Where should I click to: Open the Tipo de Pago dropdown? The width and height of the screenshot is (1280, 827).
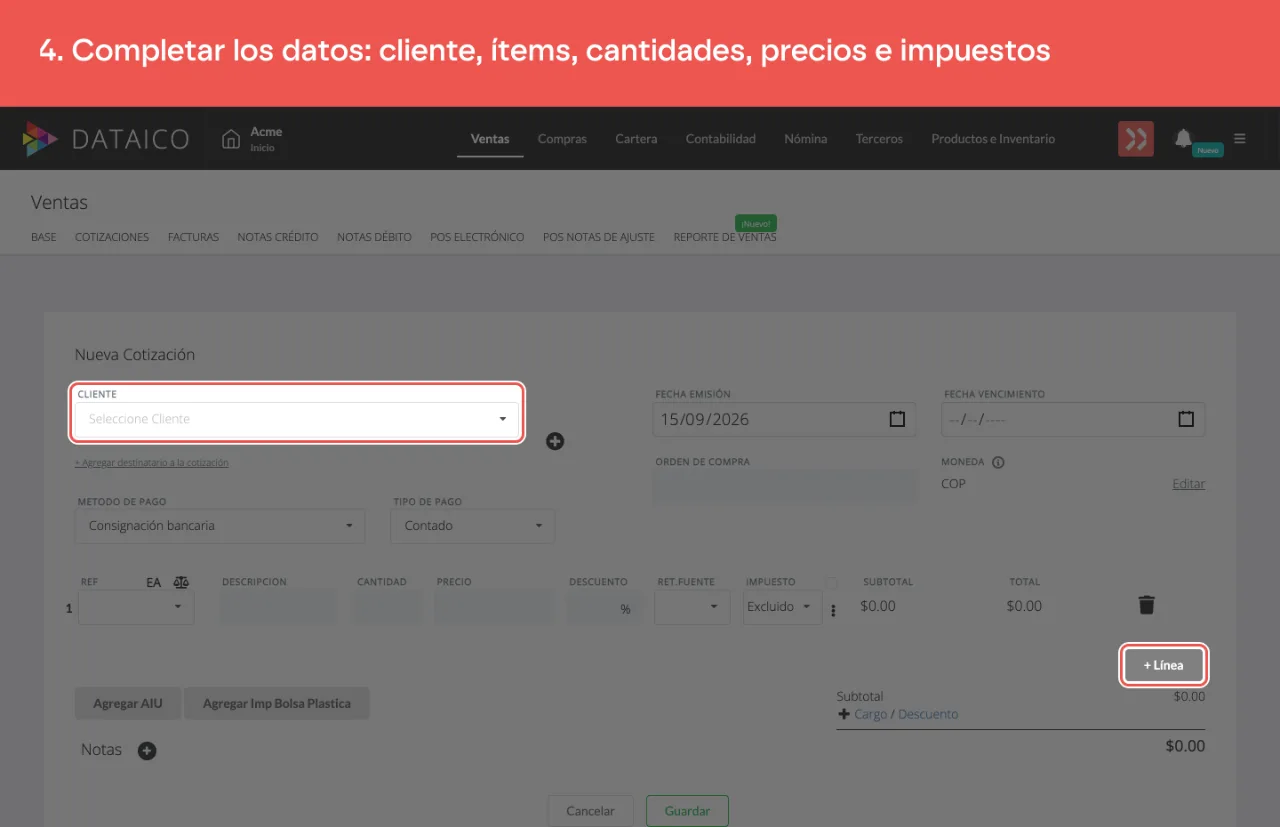tap(473, 526)
